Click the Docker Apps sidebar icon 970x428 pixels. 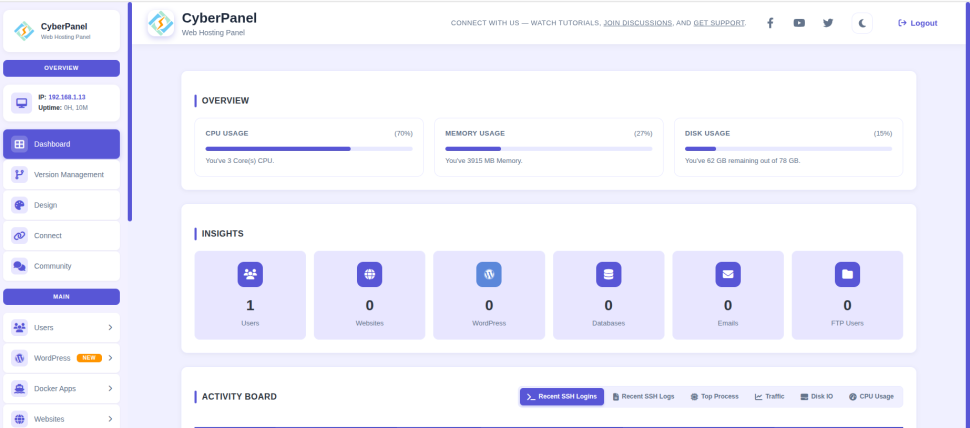[x=19, y=388]
